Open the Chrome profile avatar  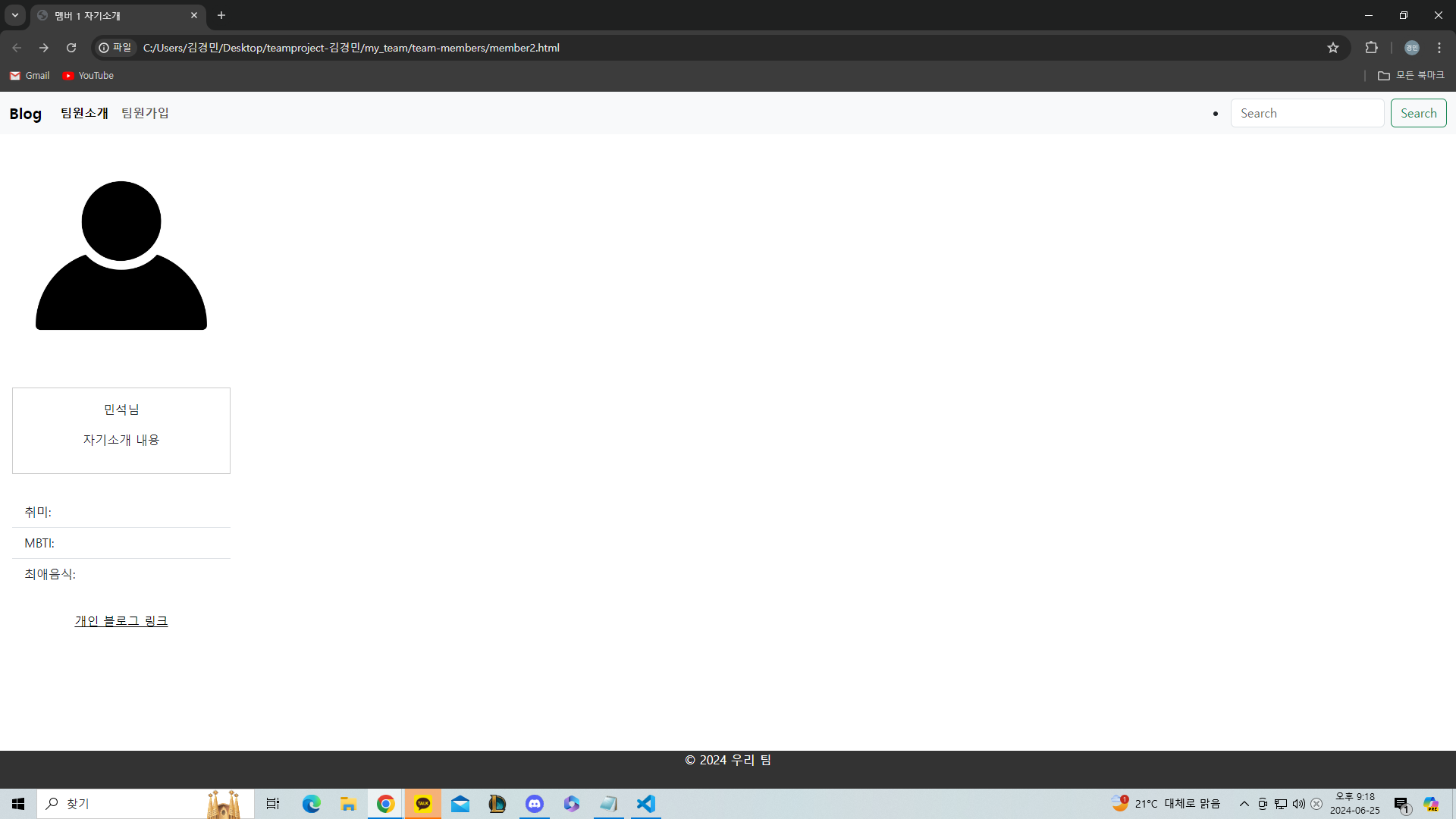coord(1411,48)
